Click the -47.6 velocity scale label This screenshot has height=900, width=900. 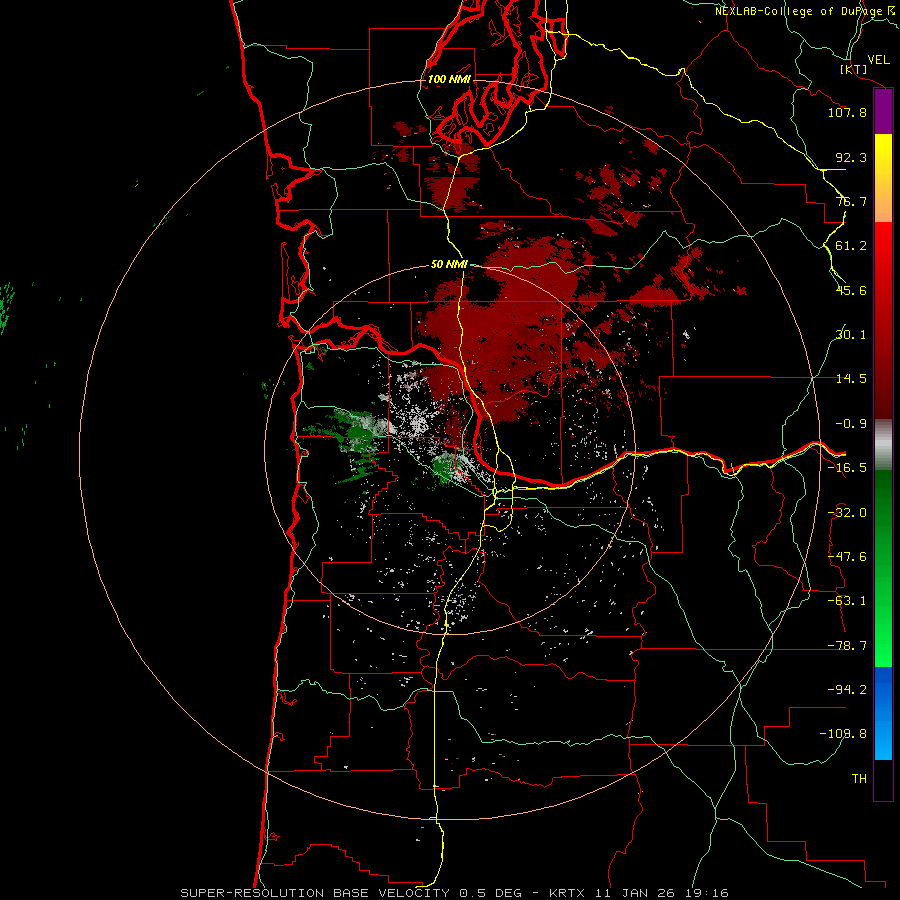[847, 557]
